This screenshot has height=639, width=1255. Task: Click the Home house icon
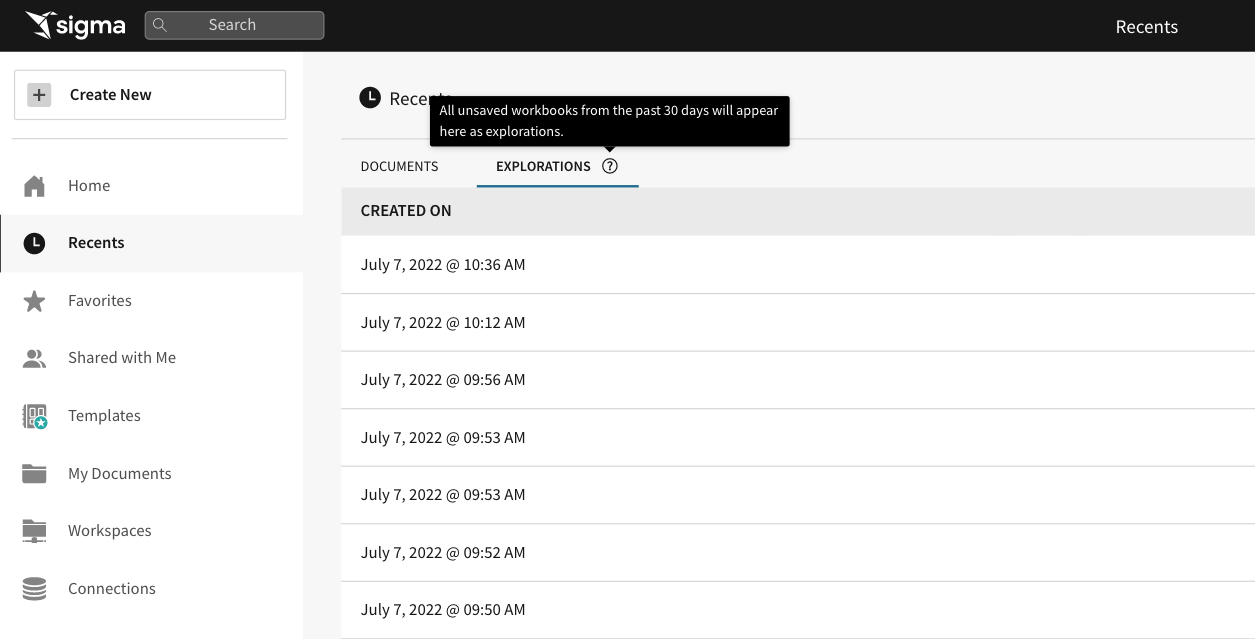pyautogui.click(x=34, y=186)
